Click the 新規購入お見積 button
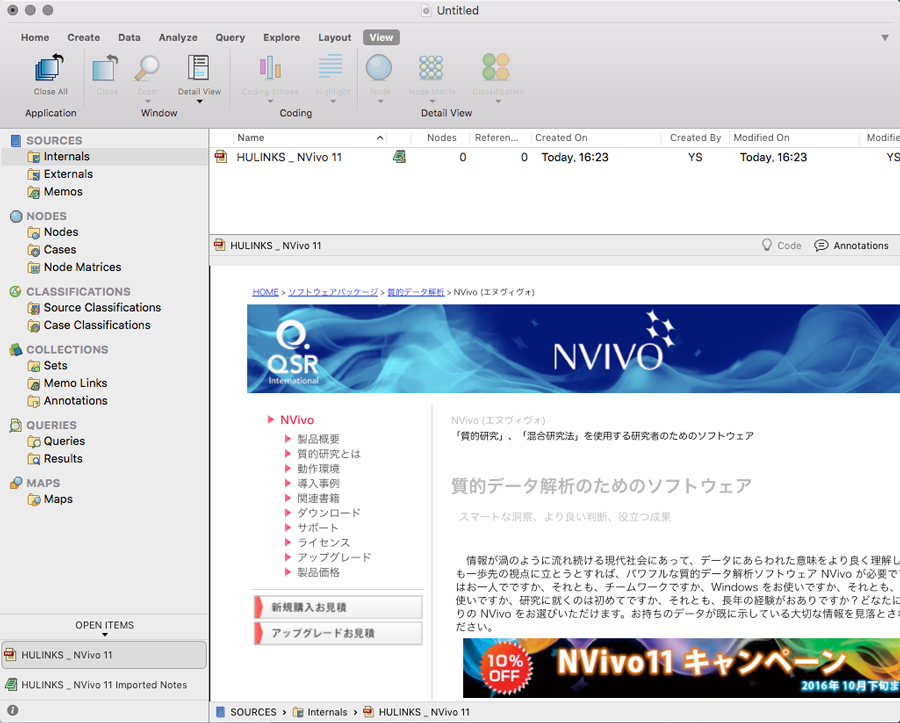This screenshot has width=900, height=723. click(338, 607)
